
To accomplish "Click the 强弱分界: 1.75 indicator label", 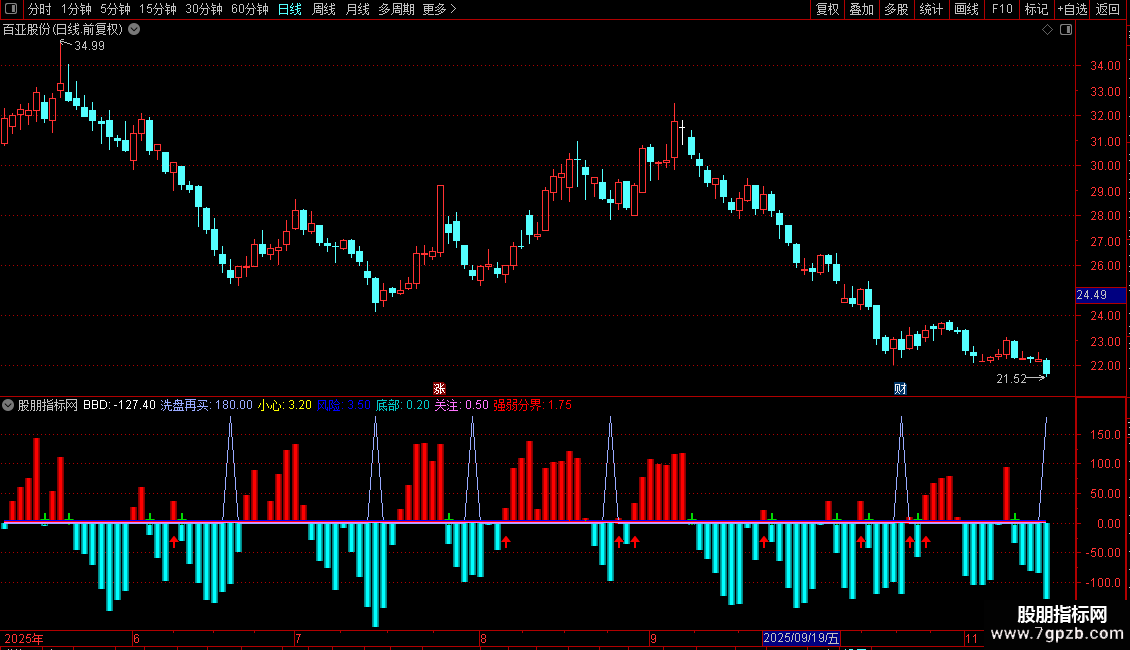I will 533,405.
